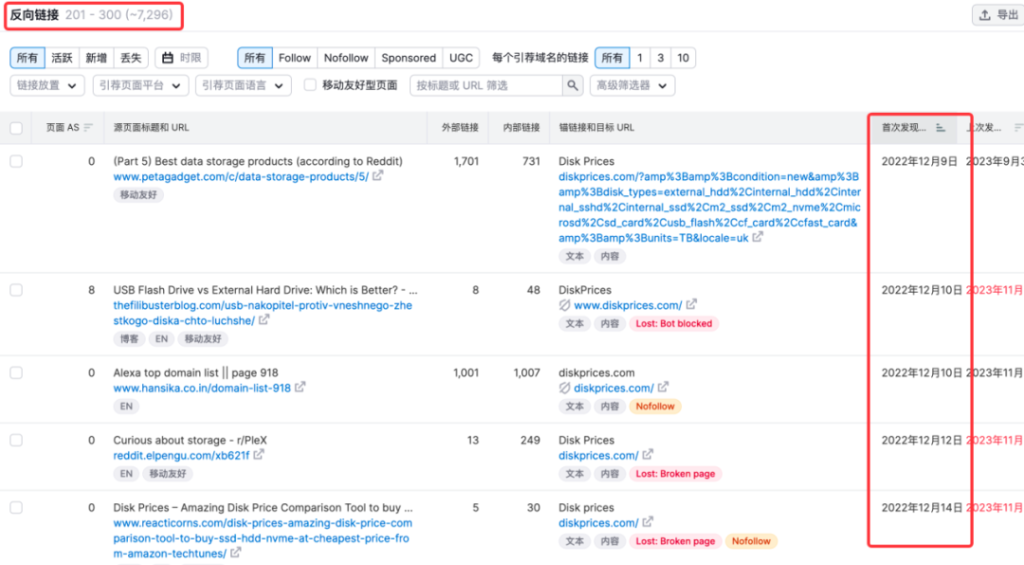
Task: Click broken-link icon in hansika row
Action: coord(565,388)
